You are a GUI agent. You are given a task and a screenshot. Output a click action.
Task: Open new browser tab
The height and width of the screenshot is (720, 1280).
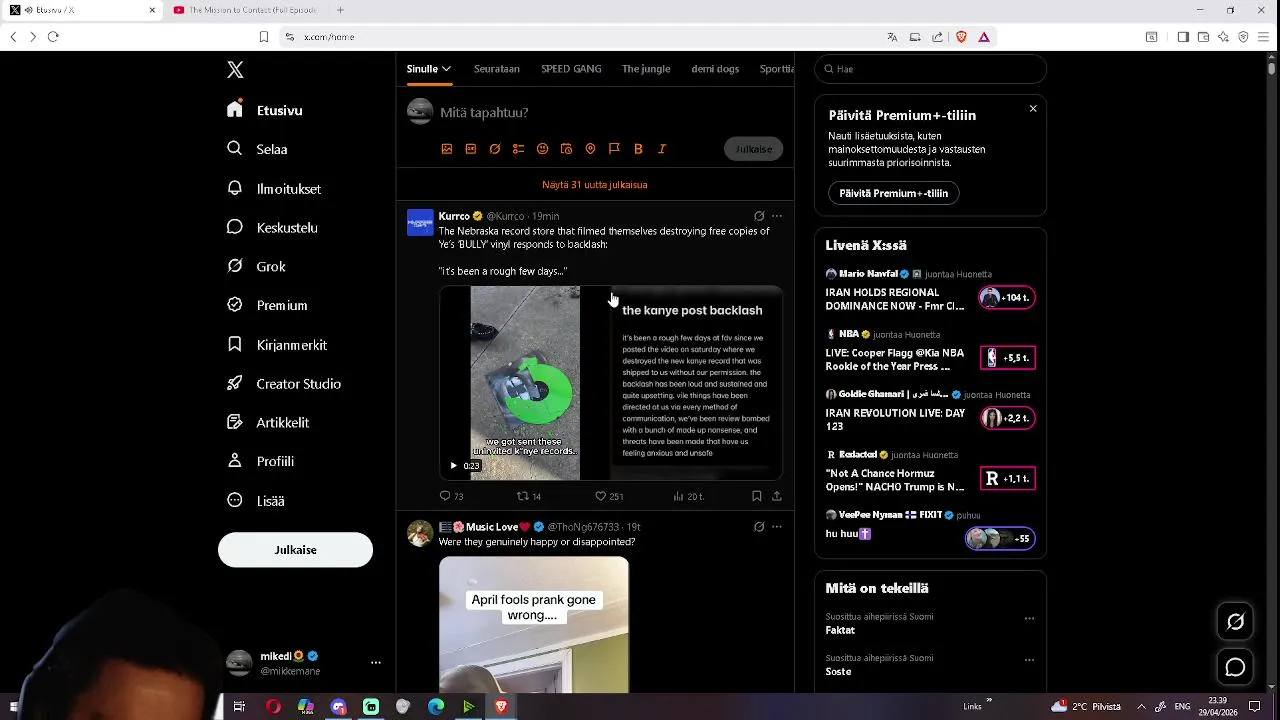point(340,10)
